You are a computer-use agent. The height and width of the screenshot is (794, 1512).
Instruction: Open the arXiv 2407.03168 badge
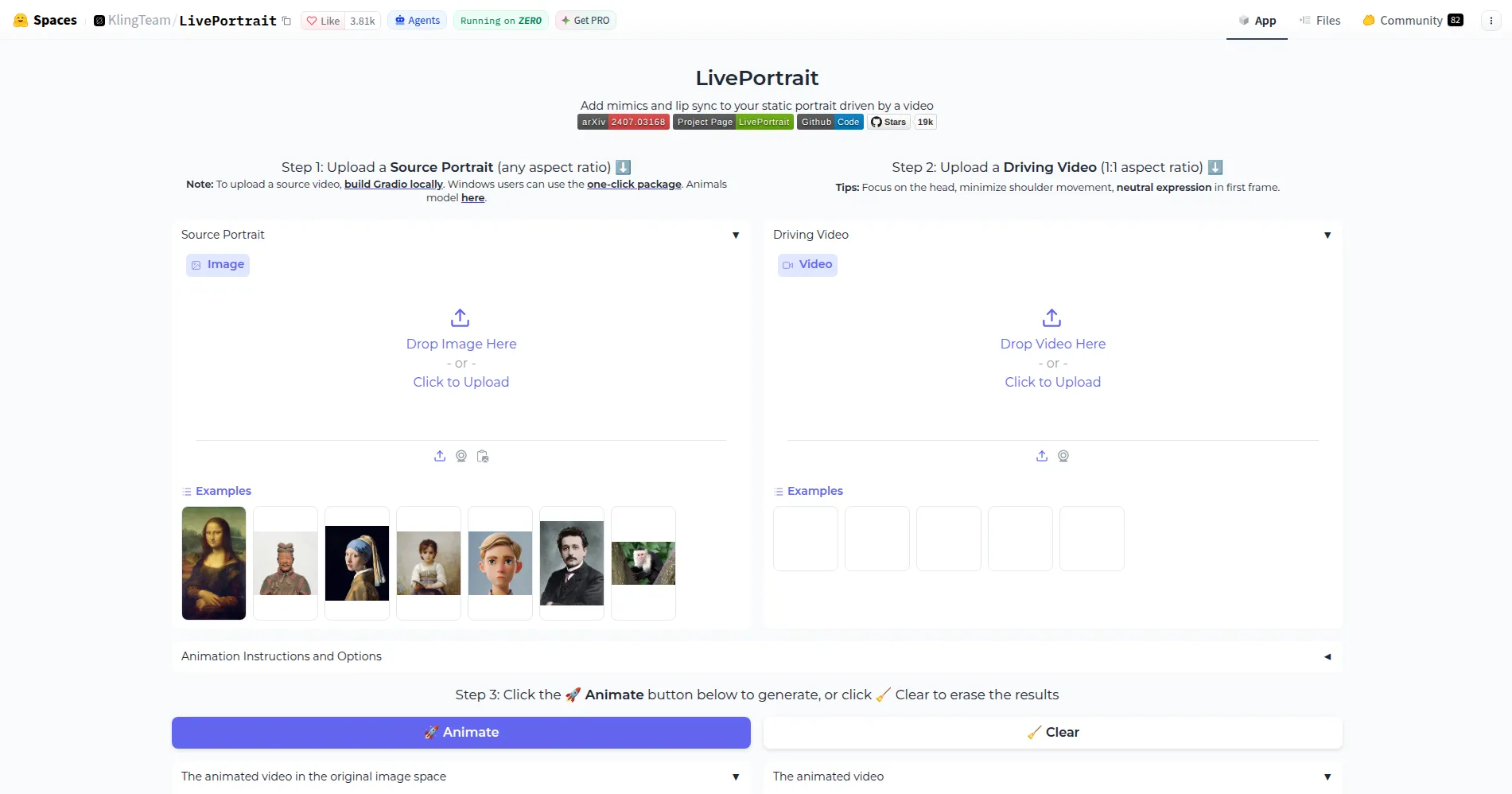tap(624, 122)
